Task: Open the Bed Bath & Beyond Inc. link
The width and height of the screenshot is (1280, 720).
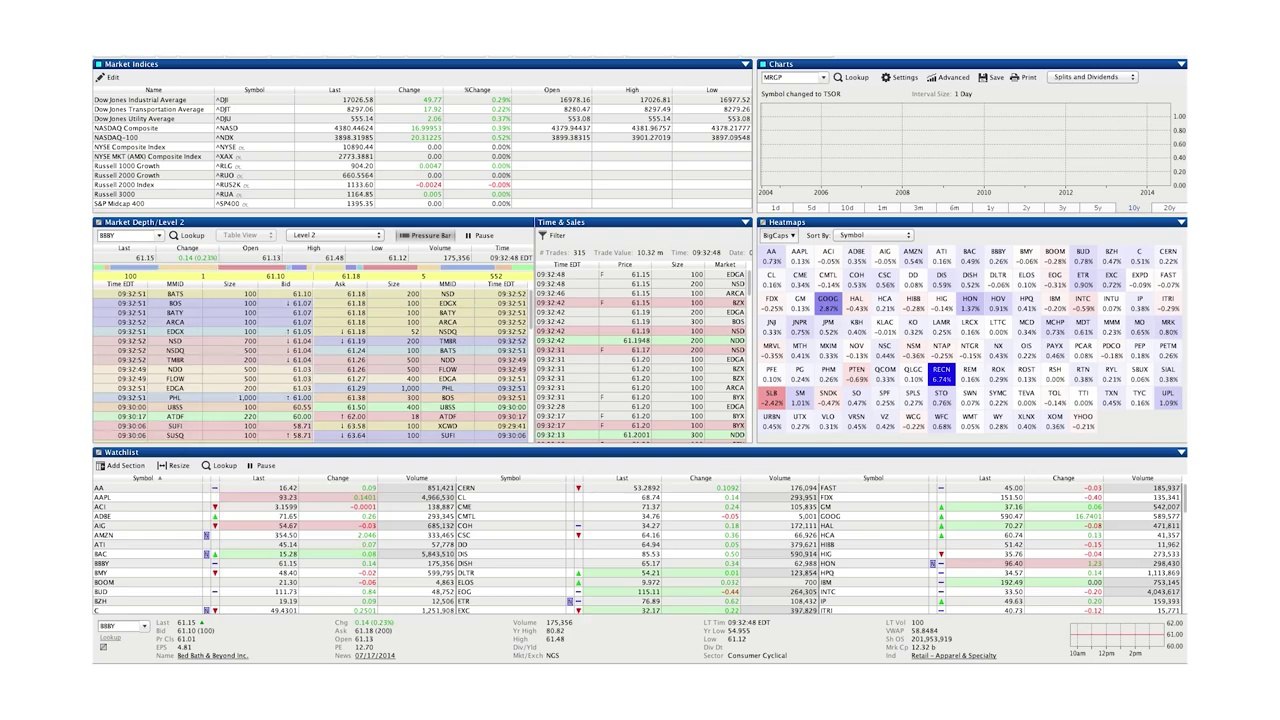Action: click(x=213, y=656)
